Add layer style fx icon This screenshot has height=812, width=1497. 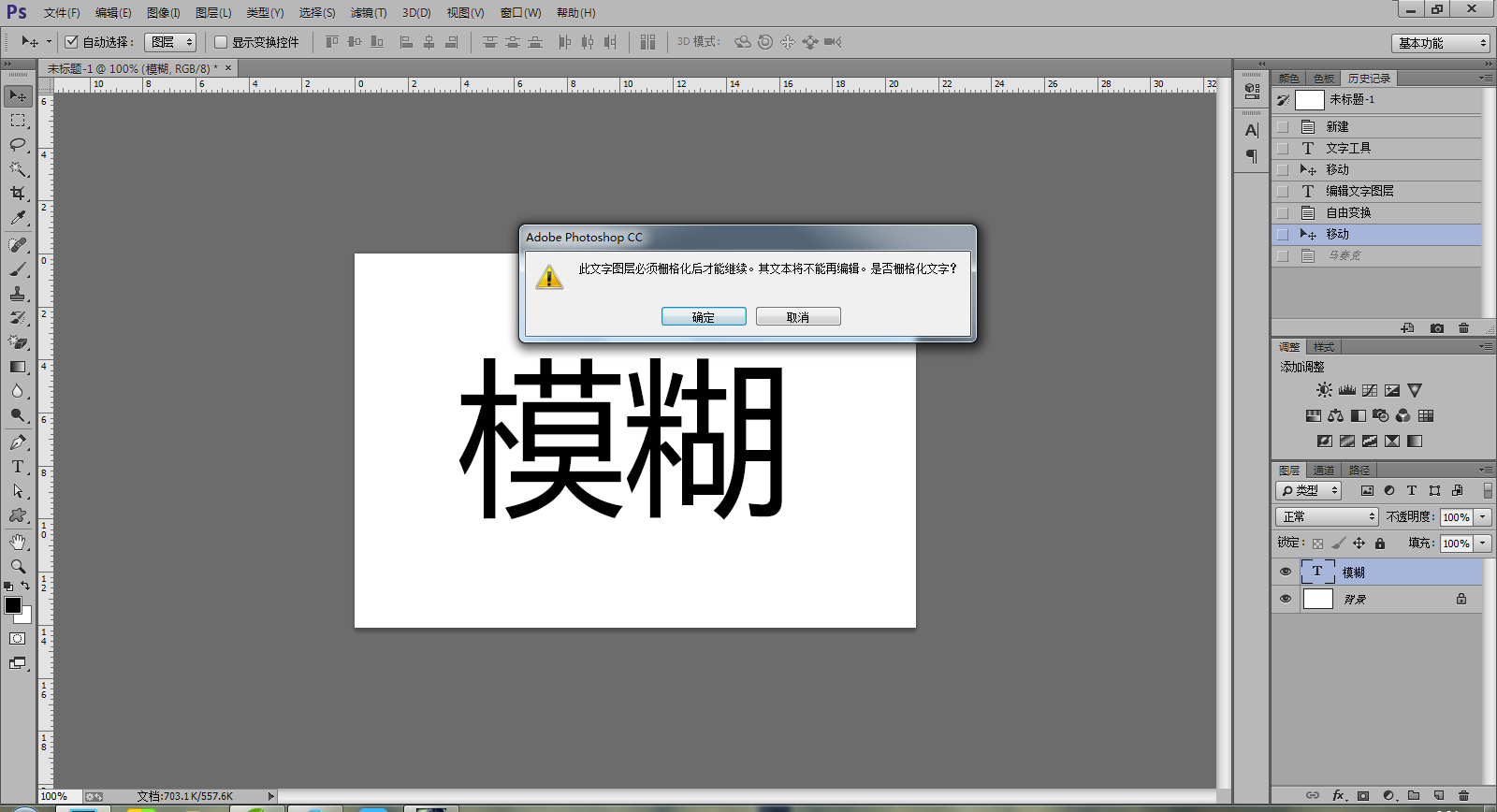tap(1338, 795)
